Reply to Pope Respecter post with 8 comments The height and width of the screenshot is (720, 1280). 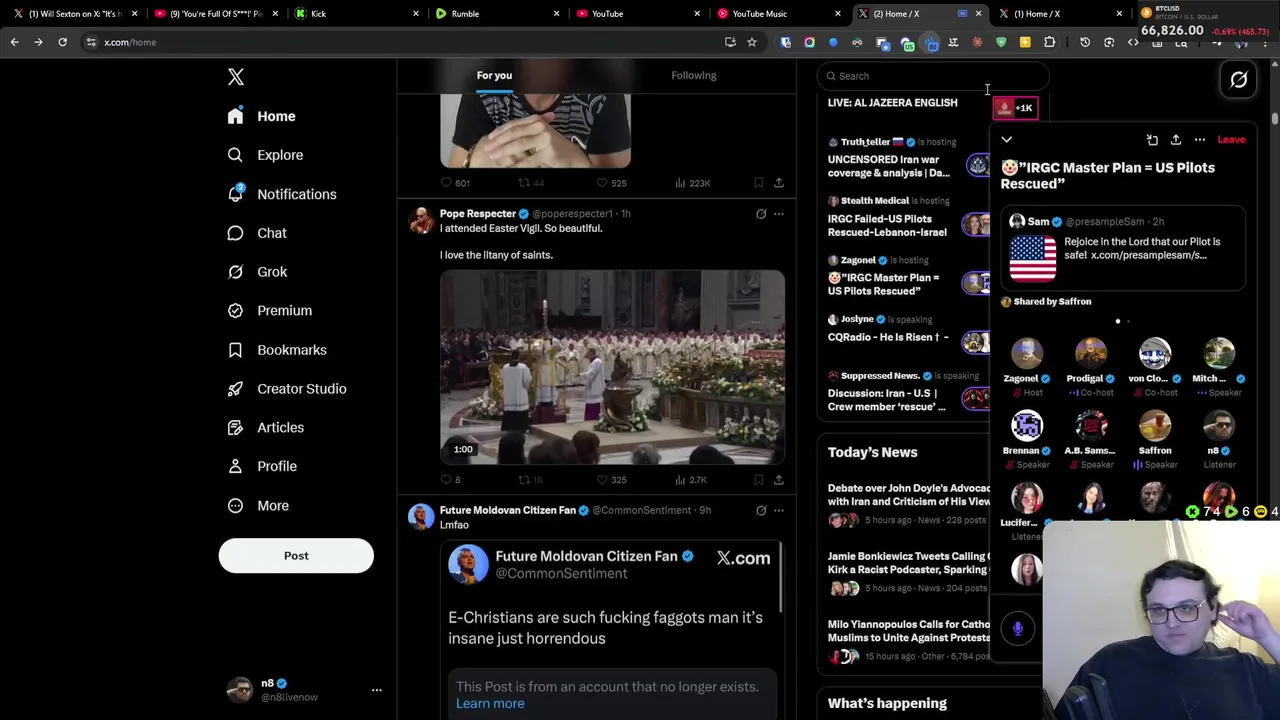point(451,480)
